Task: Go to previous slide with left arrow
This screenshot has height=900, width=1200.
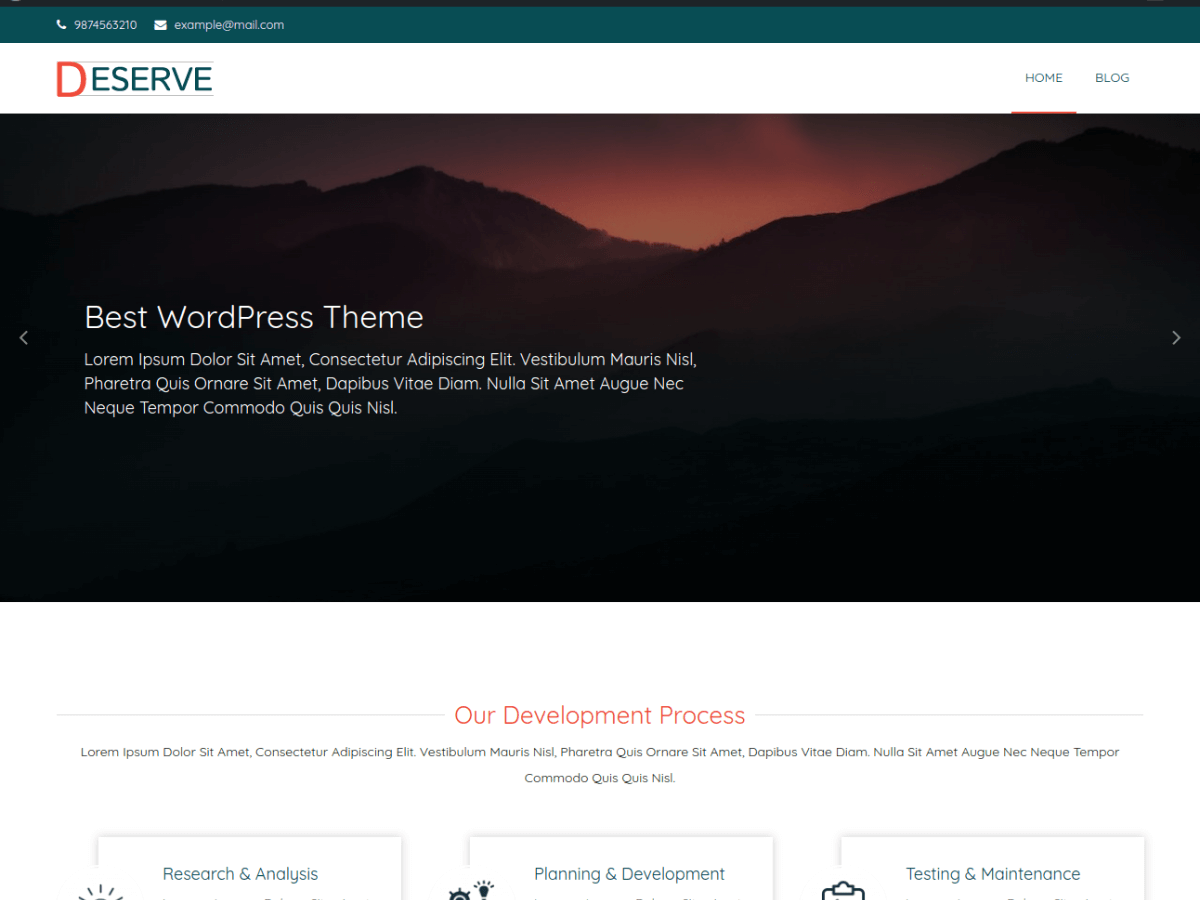Action: pos(24,338)
